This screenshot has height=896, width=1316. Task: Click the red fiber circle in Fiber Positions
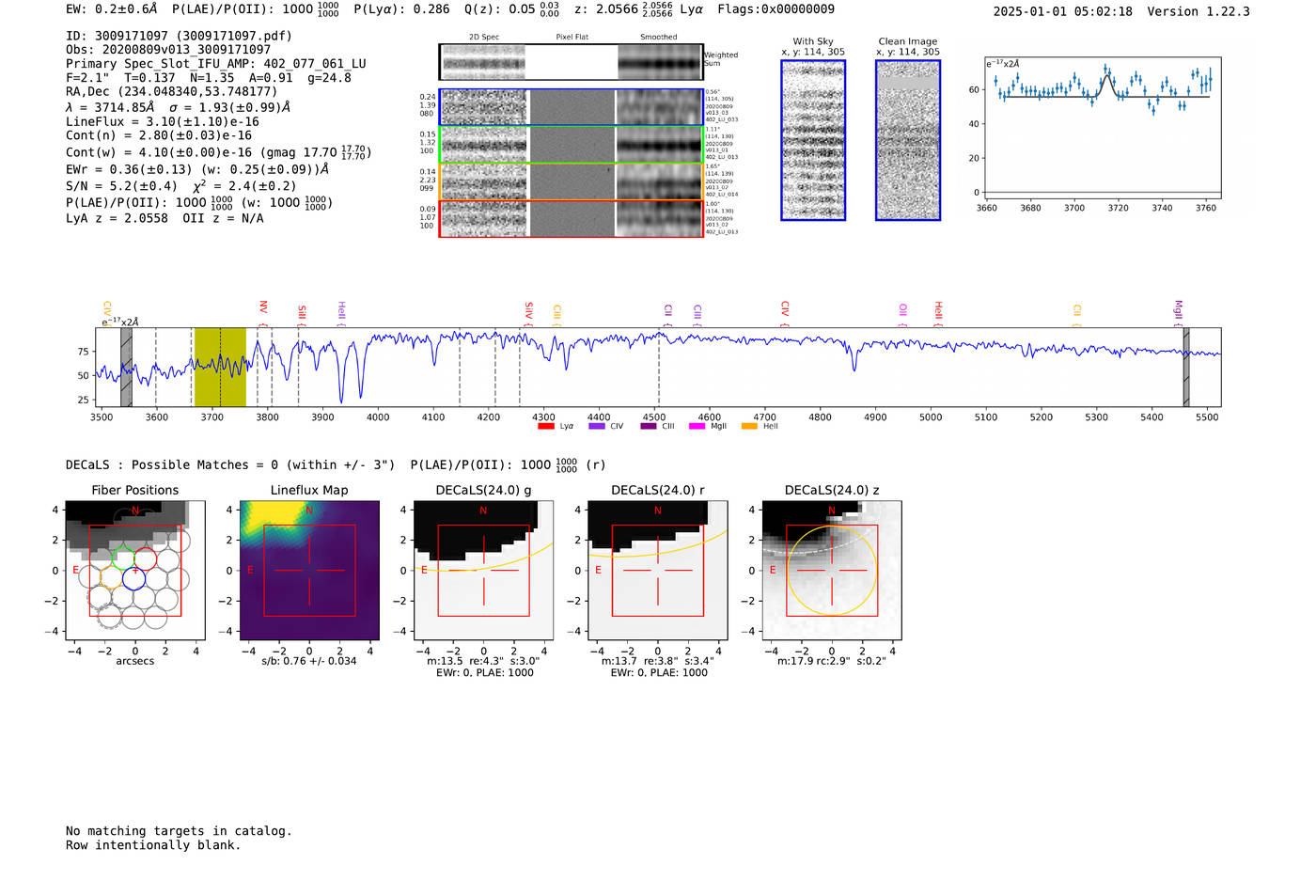(145, 558)
